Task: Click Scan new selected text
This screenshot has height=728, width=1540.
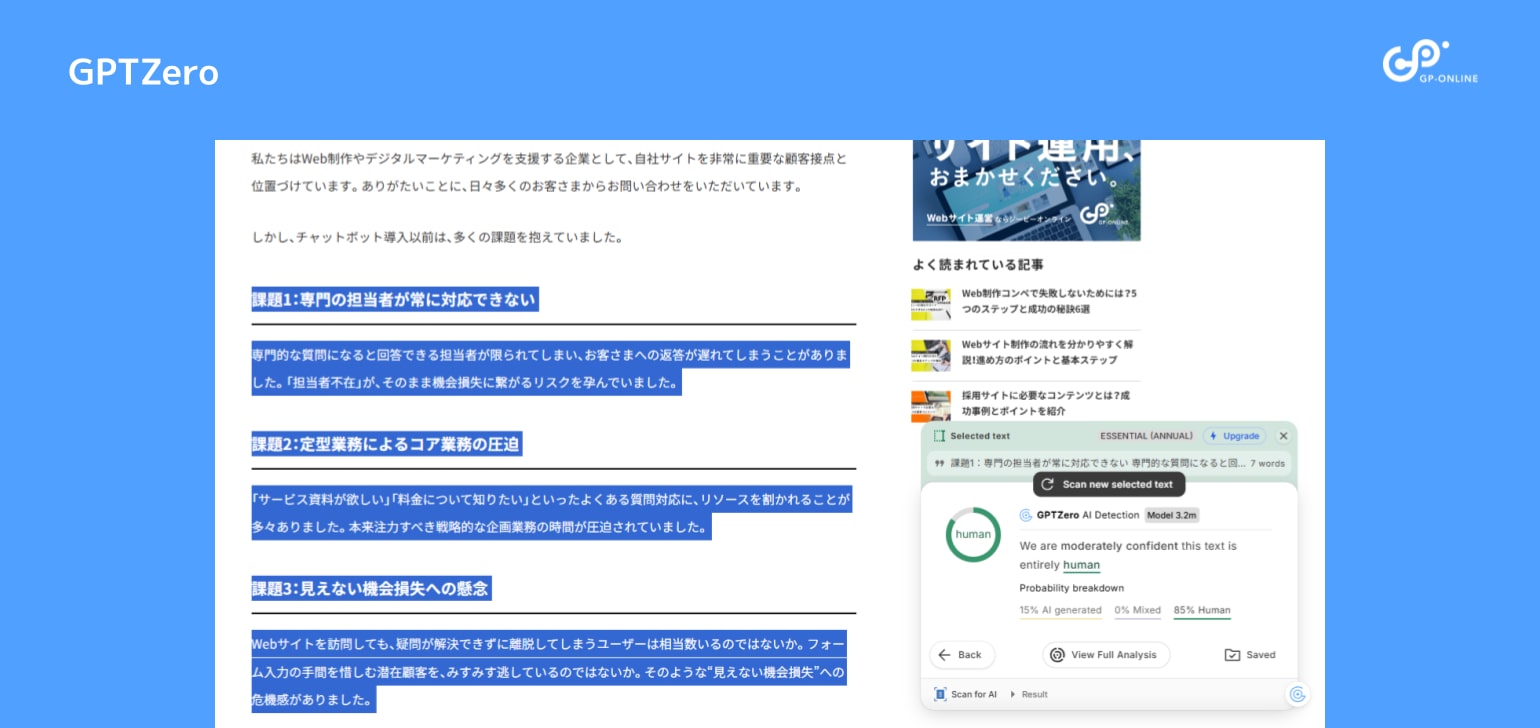Action: (1109, 484)
